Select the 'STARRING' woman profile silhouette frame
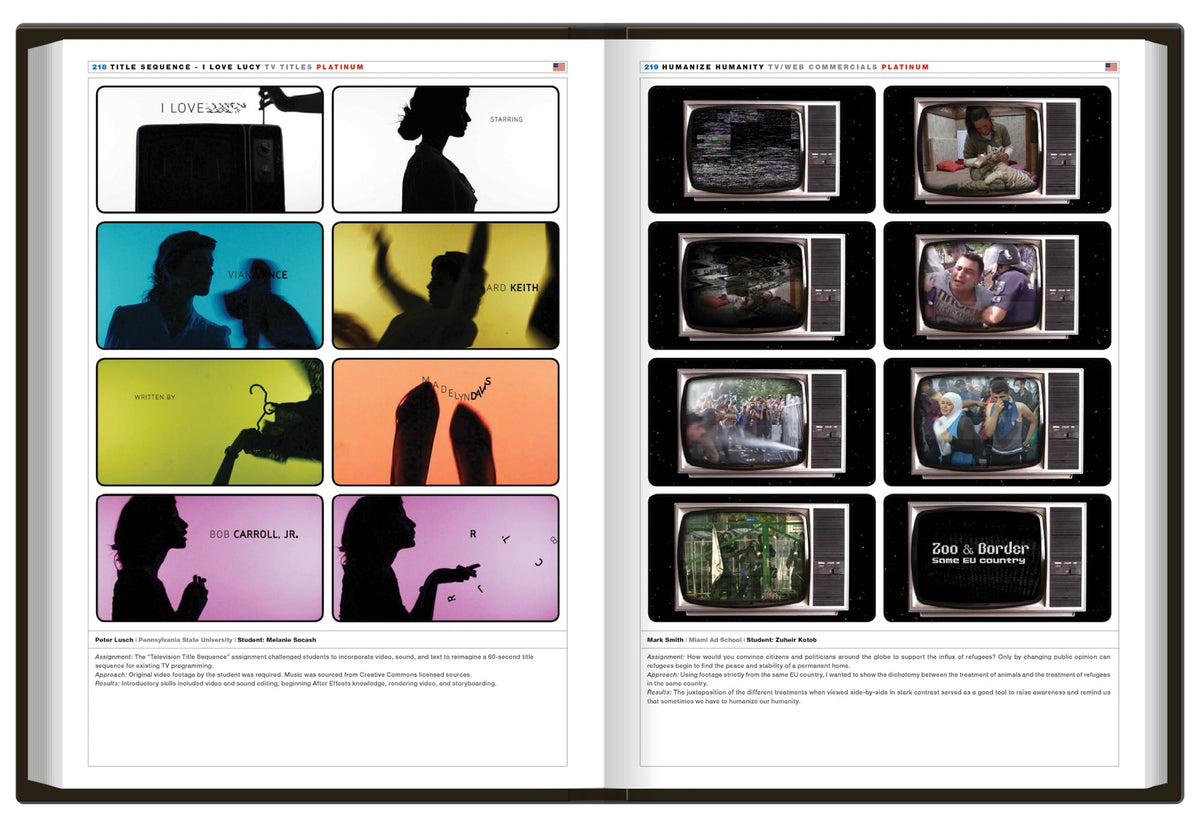Viewport: 1200px width, 830px height. (x=446, y=149)
